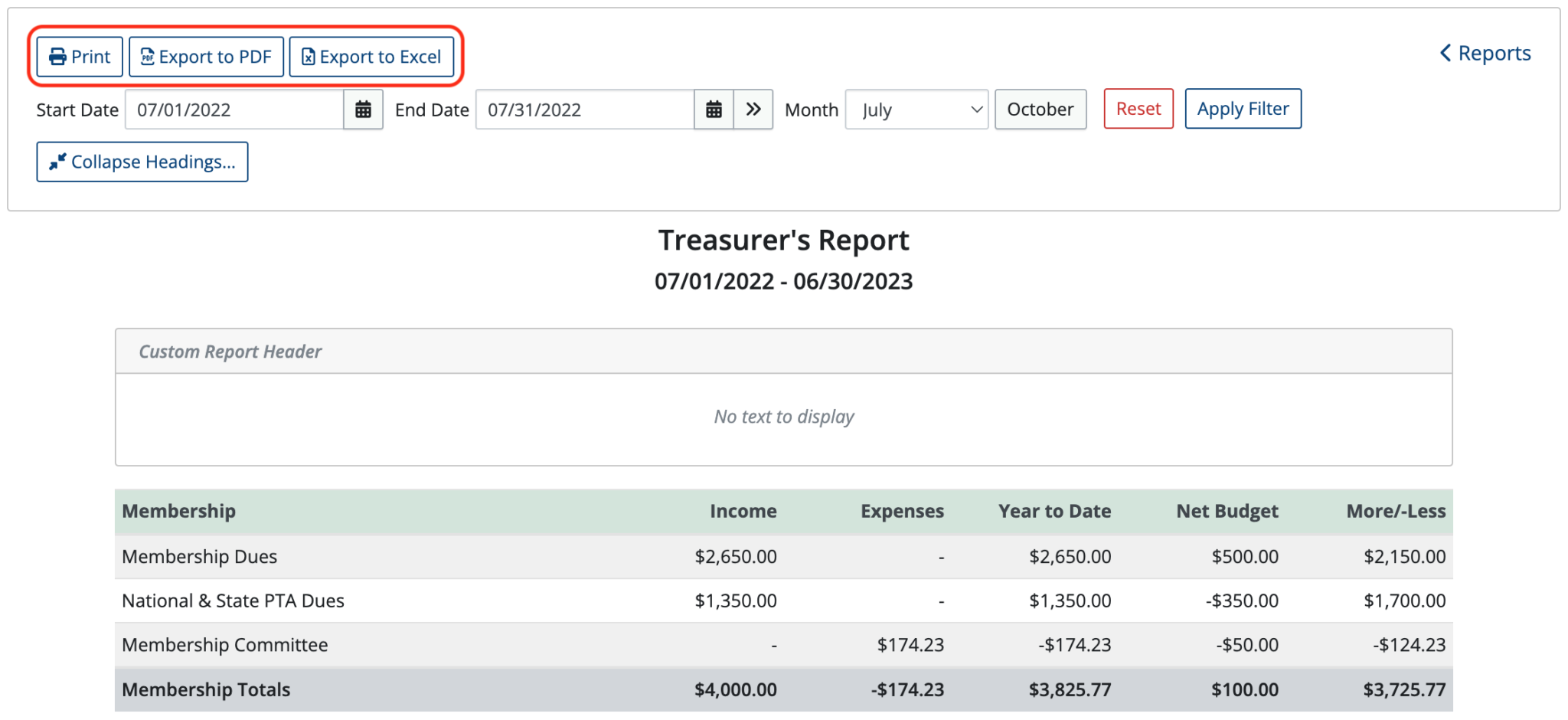This screenshot has width=1568, height=720.
Task: Navigate back via the Reports link
Action: point(1494,52)
